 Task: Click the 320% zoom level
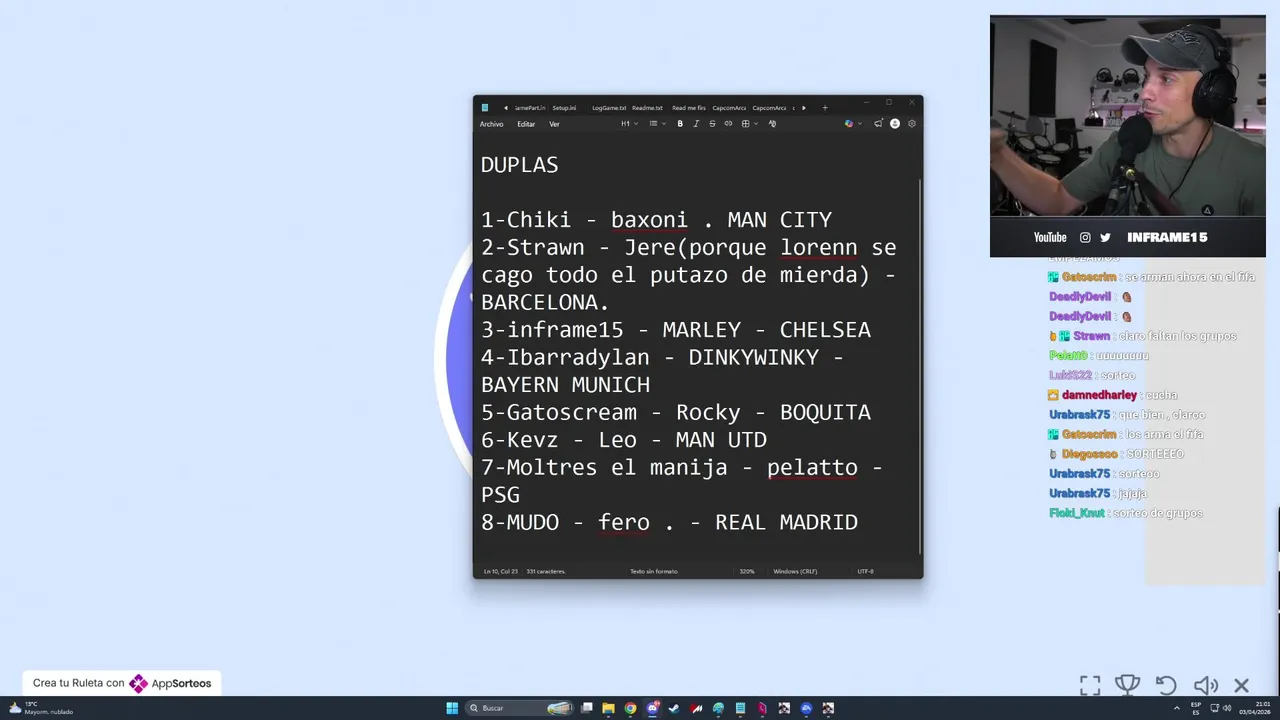[x=747, y=571]
